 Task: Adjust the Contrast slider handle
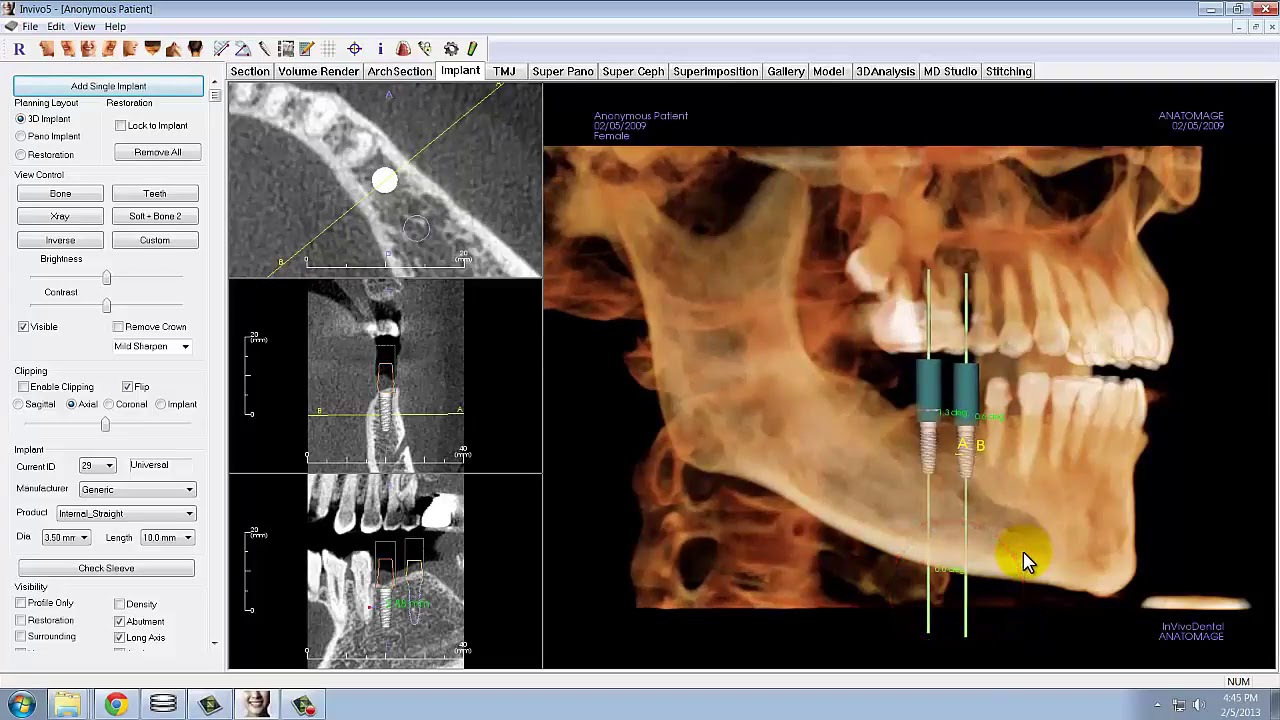106,305
